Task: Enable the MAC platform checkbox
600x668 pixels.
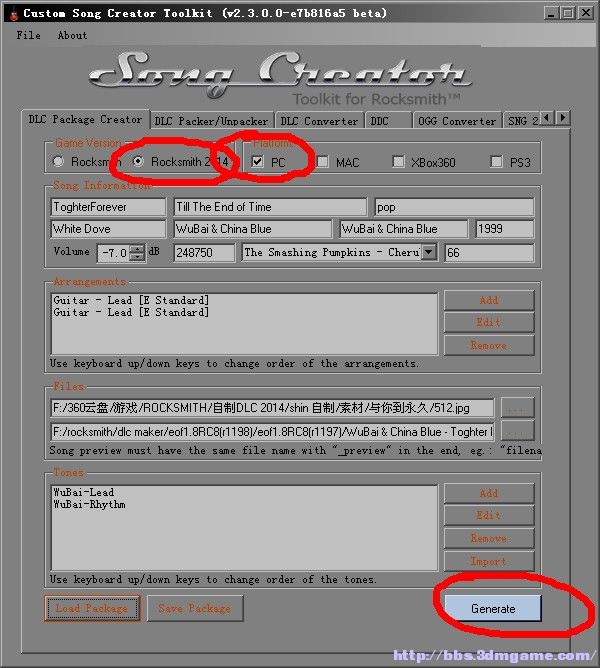Action: point(323,161)
